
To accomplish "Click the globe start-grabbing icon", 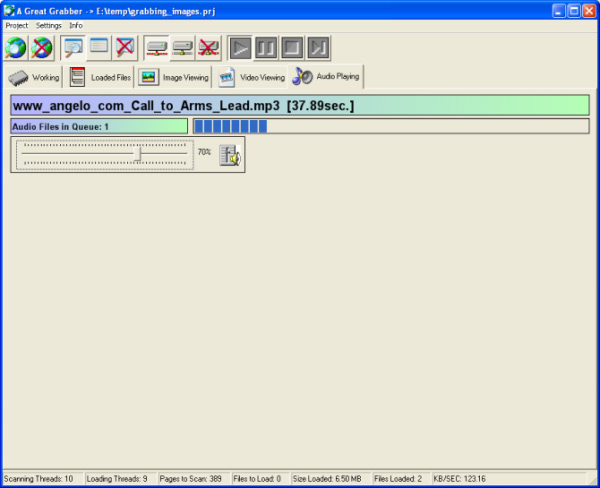I will tap(16, 47).
